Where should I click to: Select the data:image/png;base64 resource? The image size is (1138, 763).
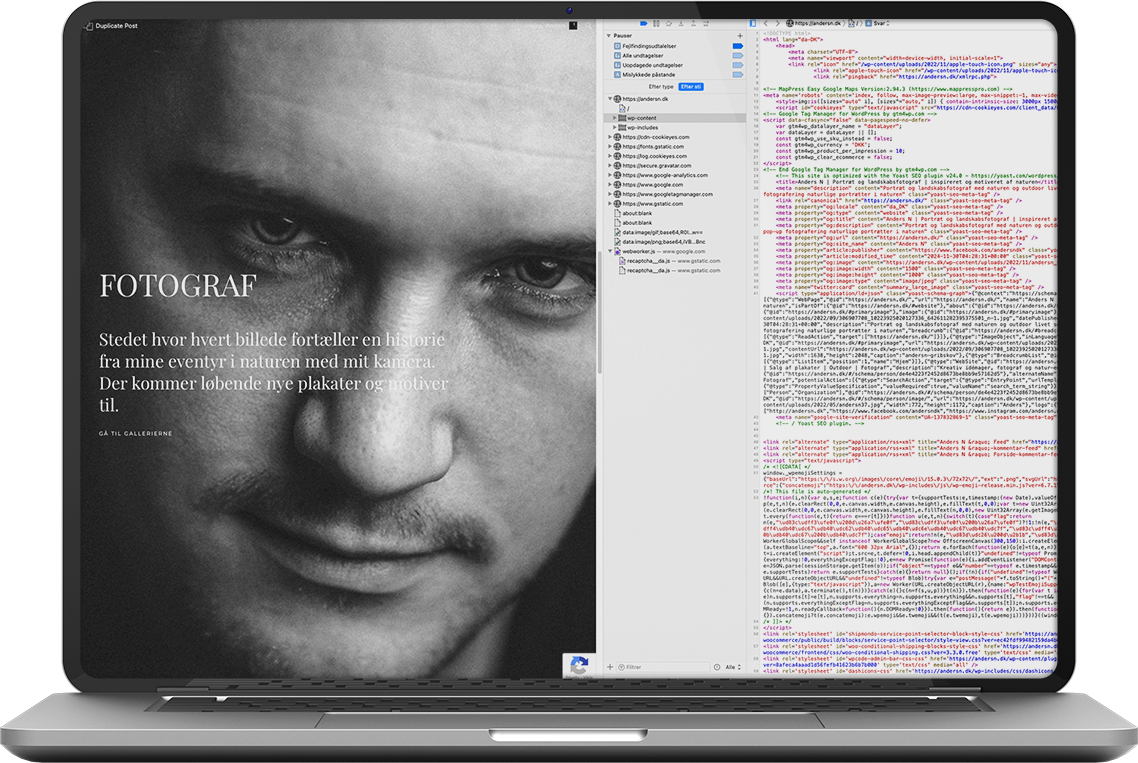click(663, 242)
